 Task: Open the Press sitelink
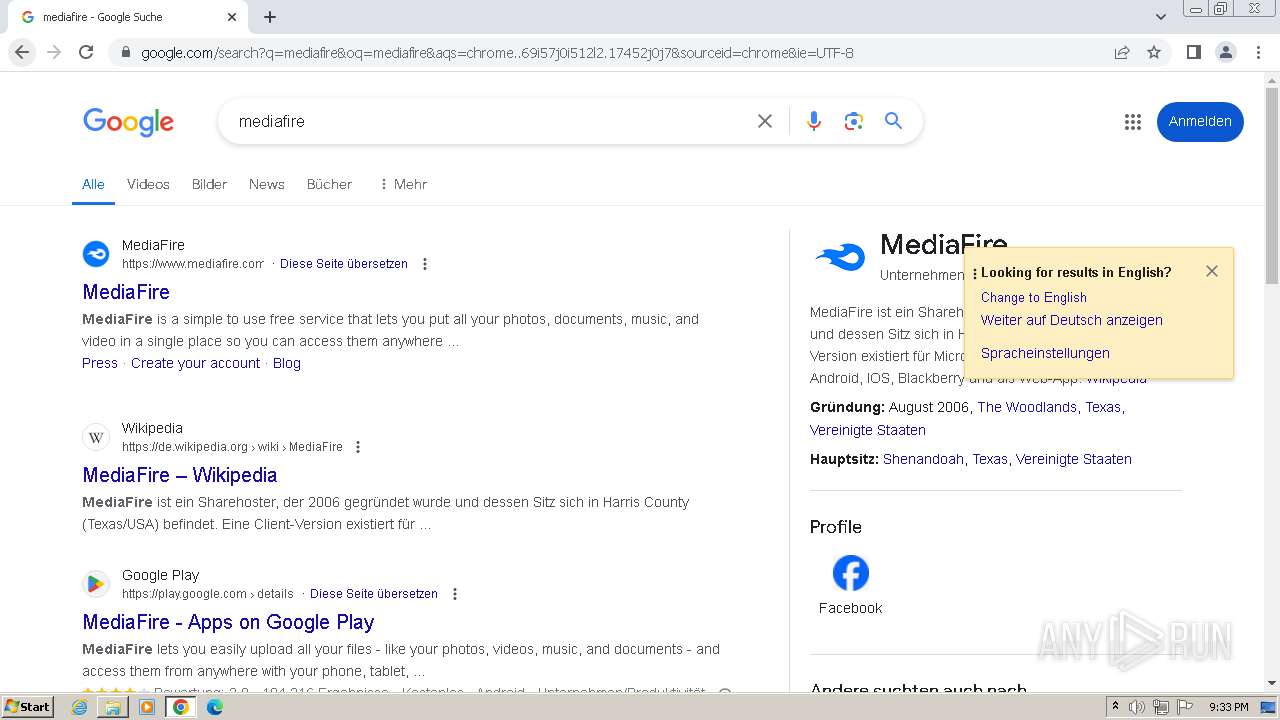[100, 363]
